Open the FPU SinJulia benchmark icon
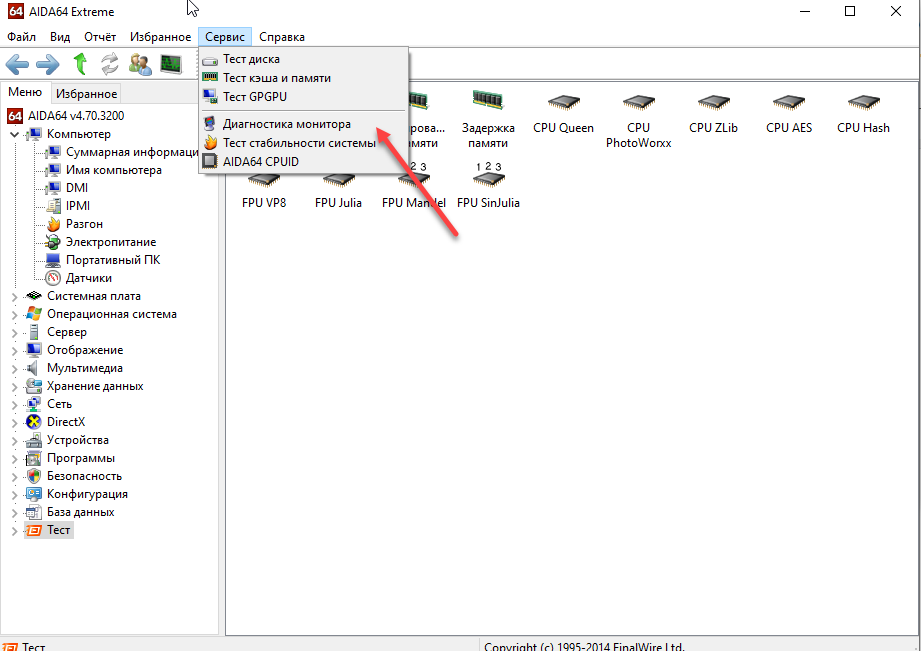The width and height of the screenshot is (921, 651). [x=488, y=180]
